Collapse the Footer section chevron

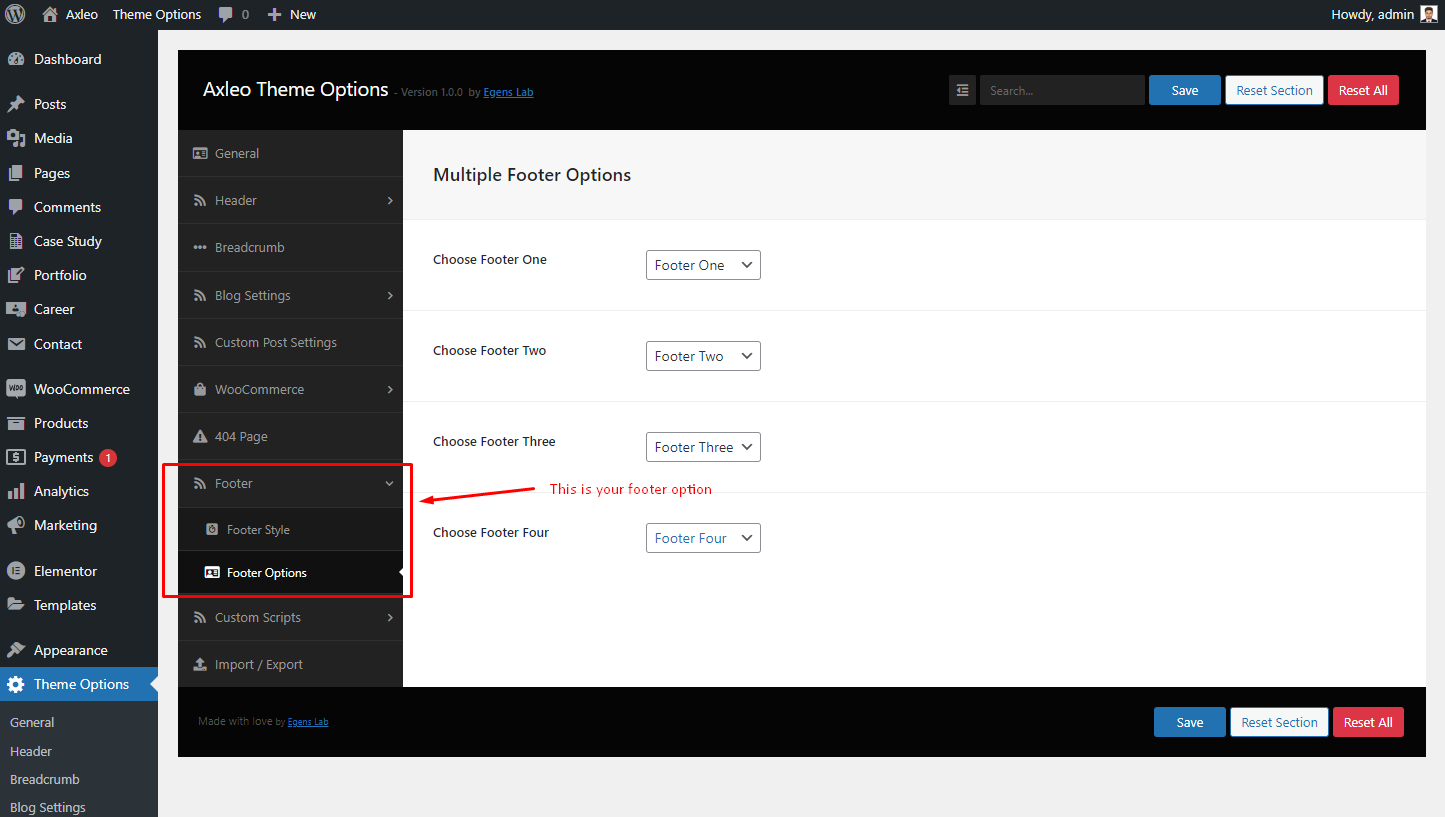390,484
